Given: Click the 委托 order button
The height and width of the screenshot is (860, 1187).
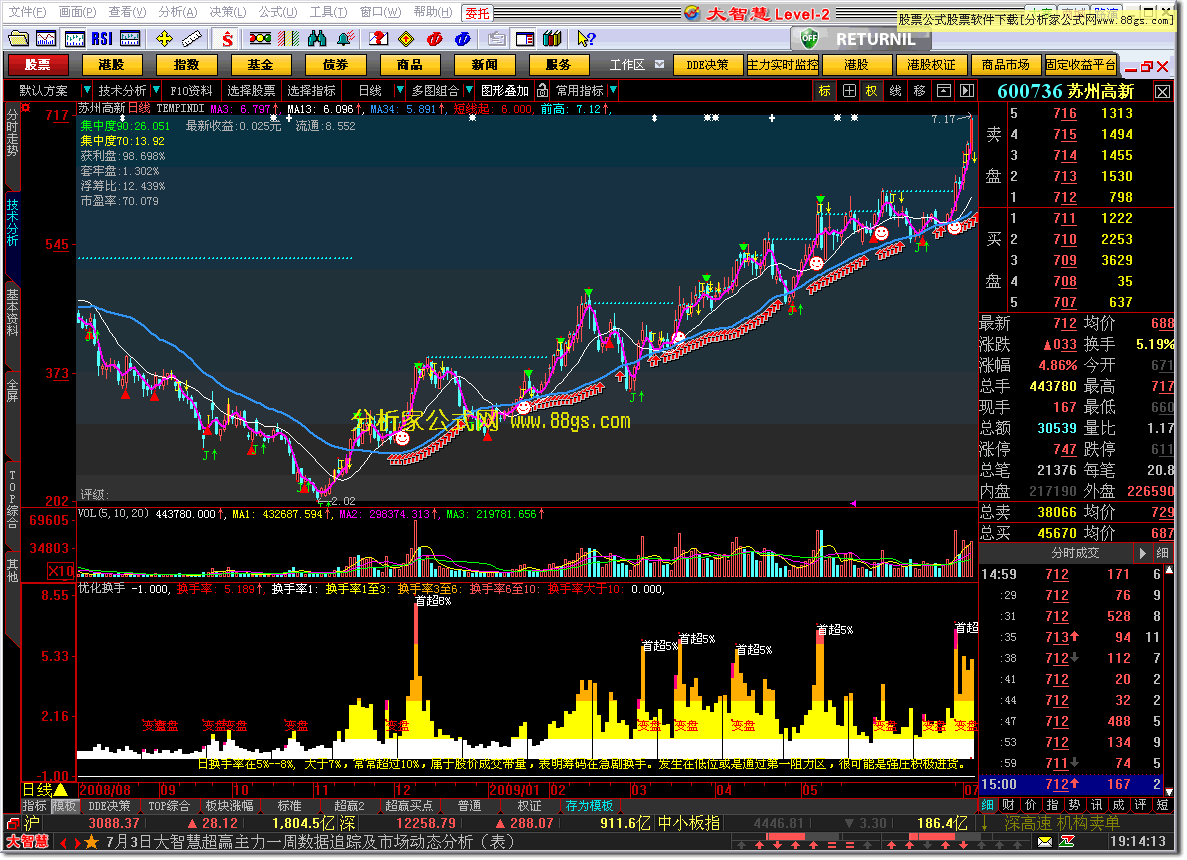Looking at the screenshot, I should pos(477,13).
